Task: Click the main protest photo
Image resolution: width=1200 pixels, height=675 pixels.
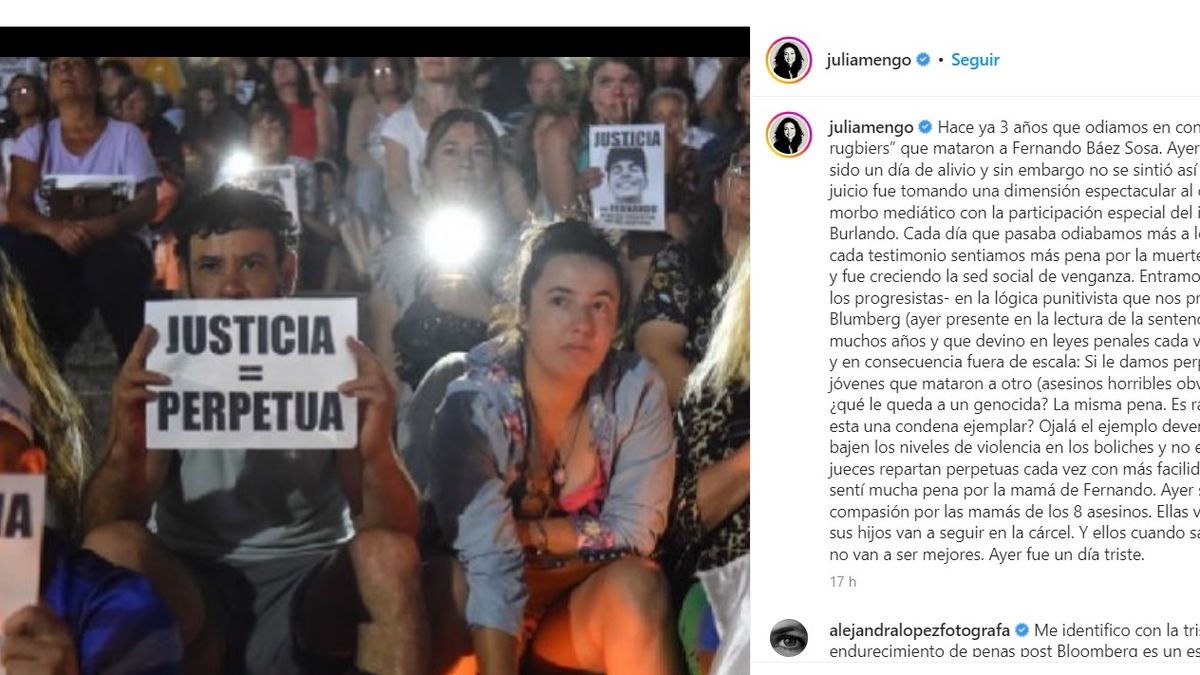Action: pyautogui.click(x=375, y=366)
